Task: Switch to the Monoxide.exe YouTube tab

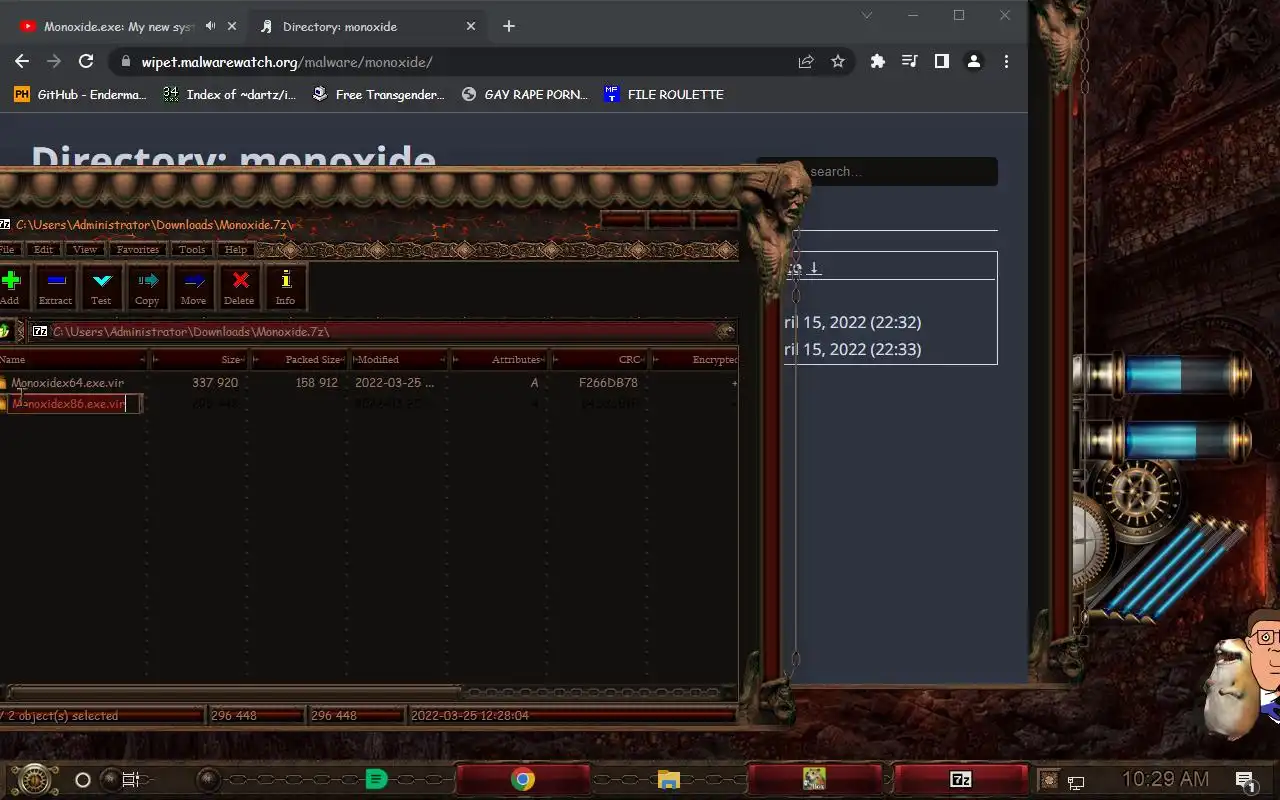Action: tap(118, 27)
